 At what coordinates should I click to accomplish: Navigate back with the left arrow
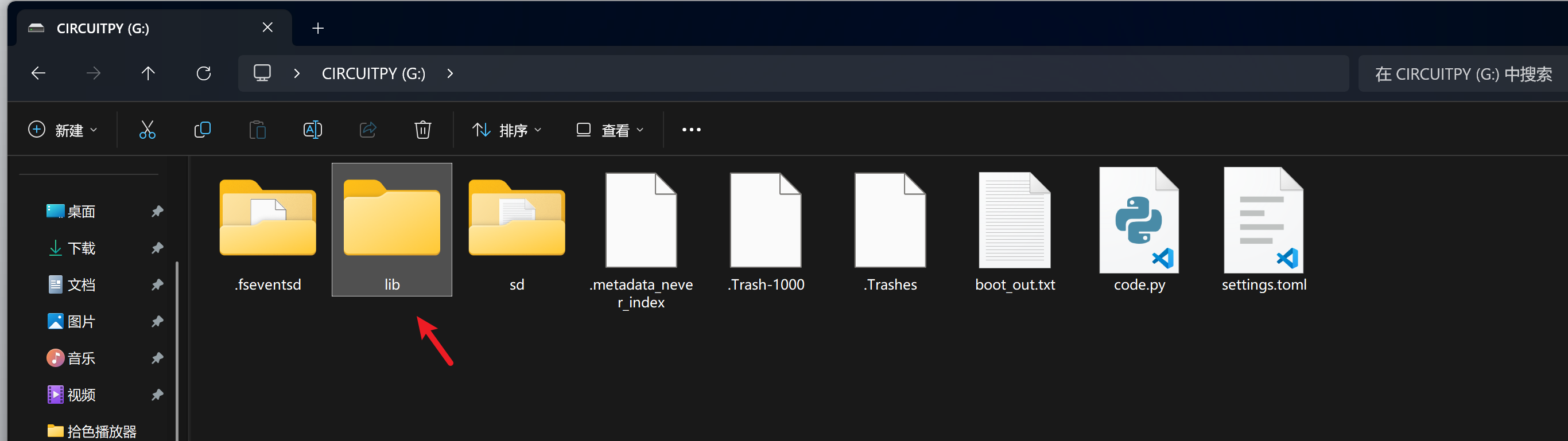[x=38, y=73]
